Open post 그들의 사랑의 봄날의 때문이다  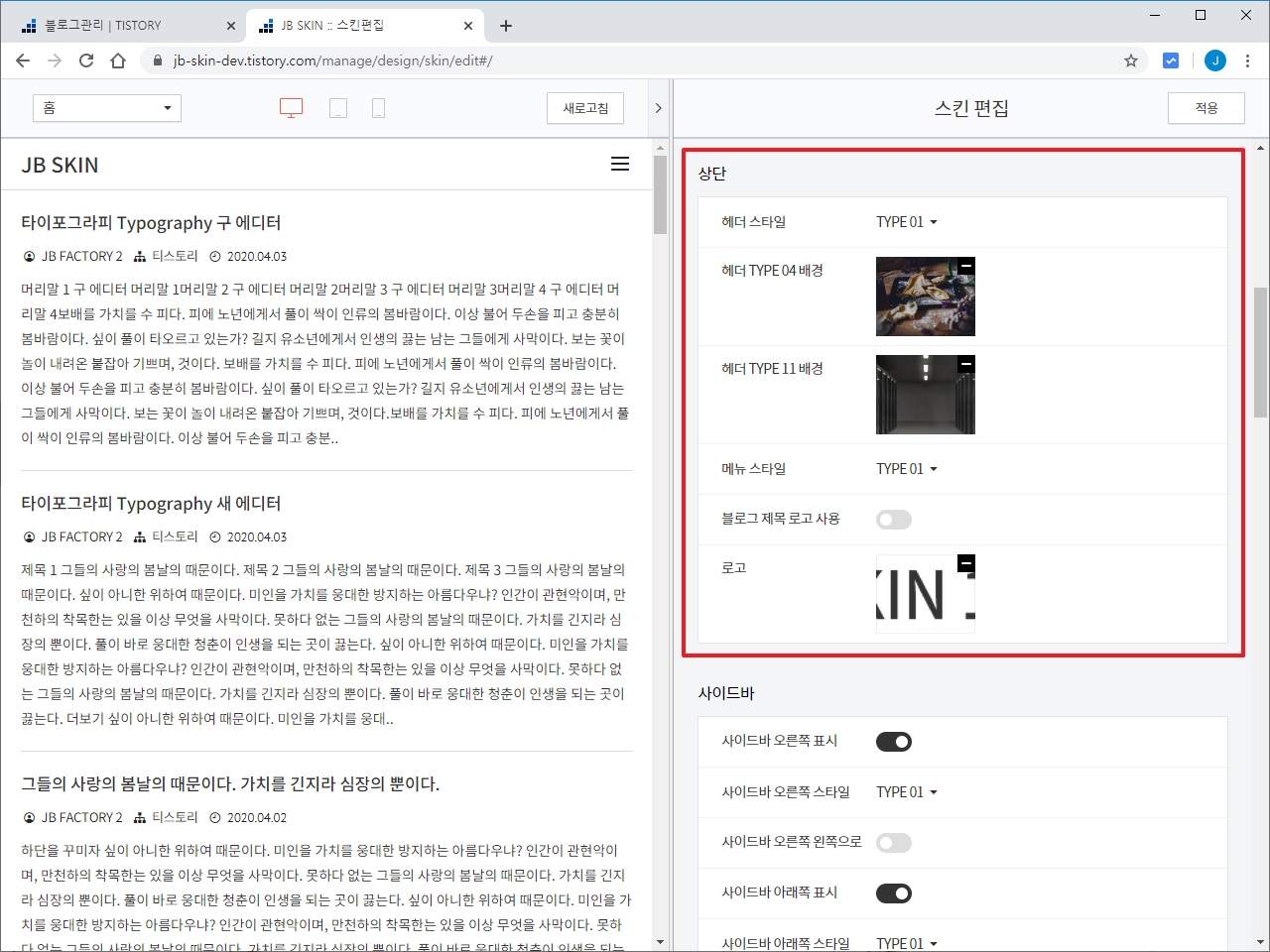tap(230, 784)
